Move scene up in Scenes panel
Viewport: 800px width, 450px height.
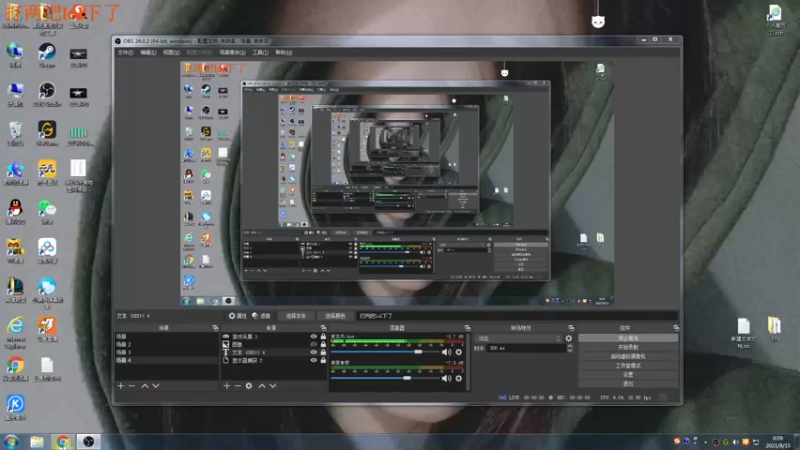[145, 386]
